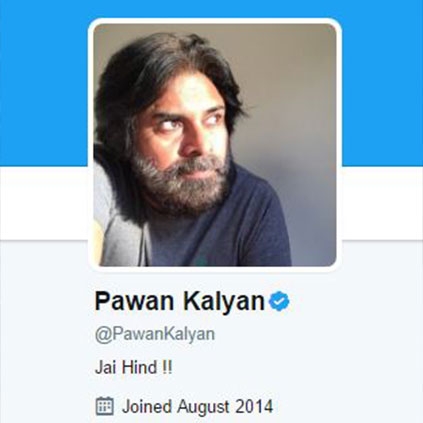Click the word Pawan in the heading
Viewport: 423px width, 423px height.
[x=135, y=302]
